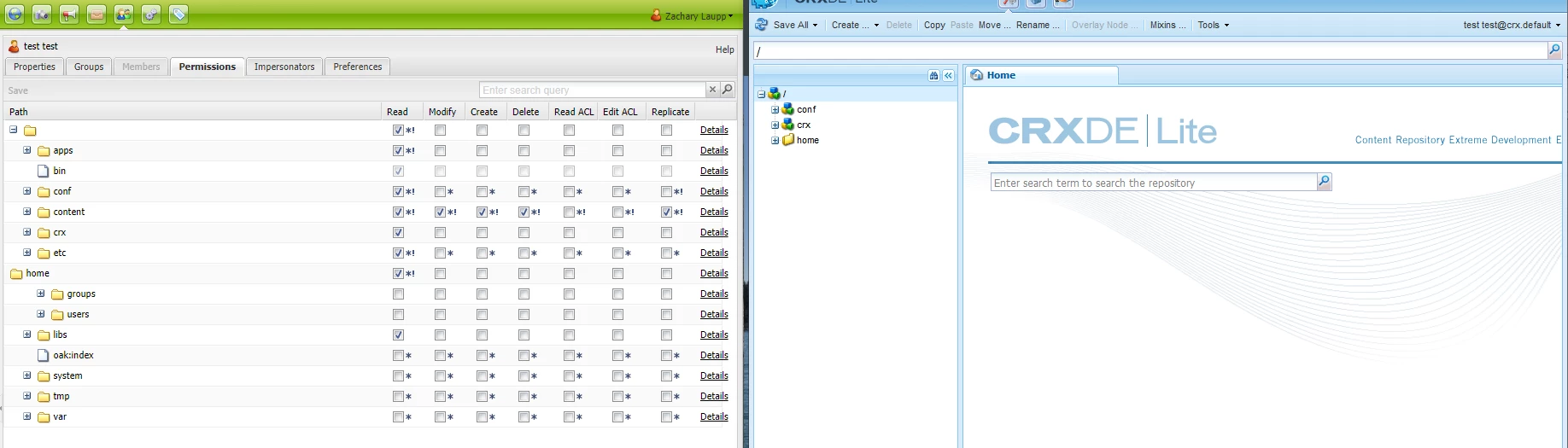Click Mixins ... in CRXDE toolbar

click(x=1167, y=25)
